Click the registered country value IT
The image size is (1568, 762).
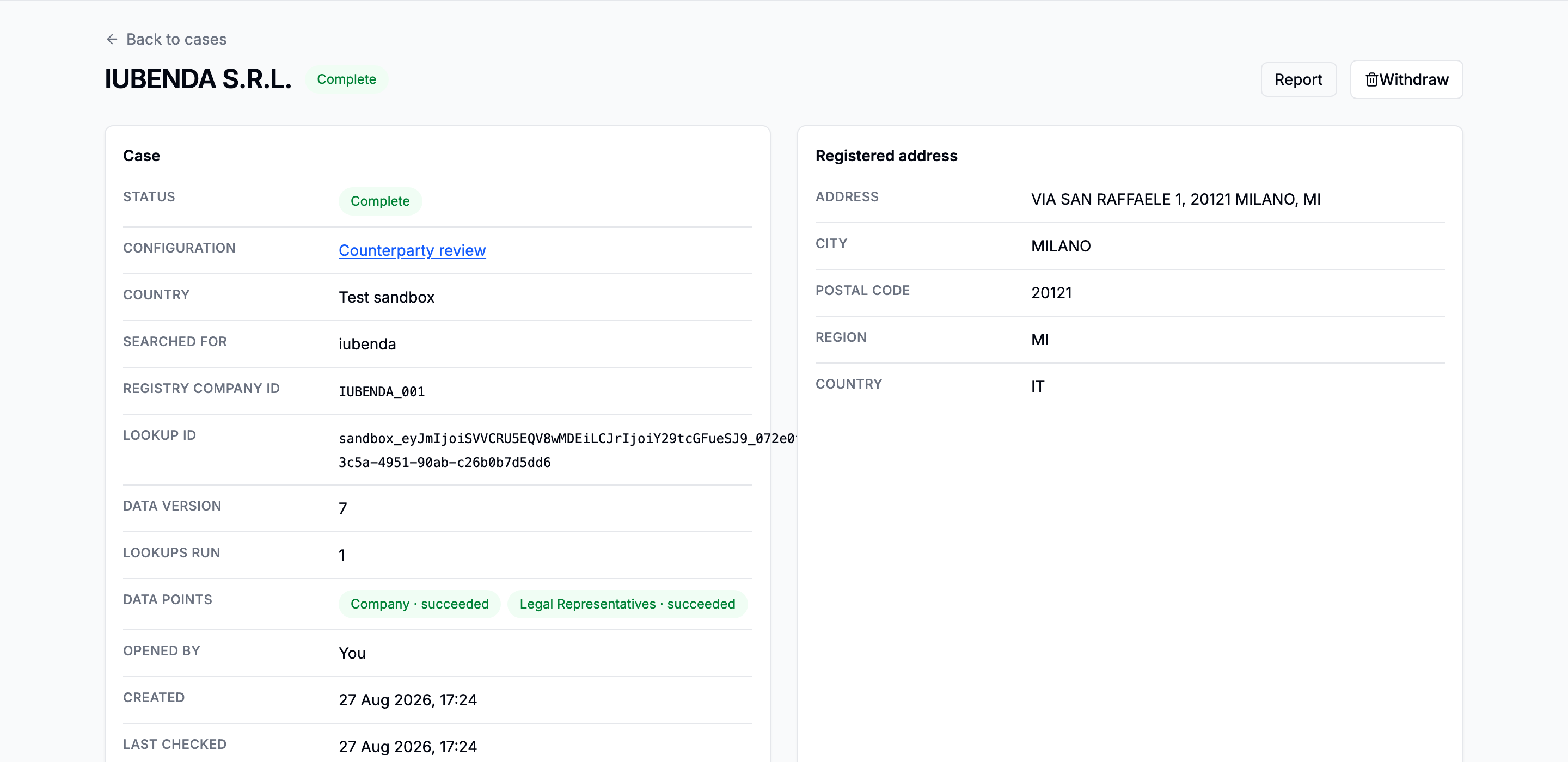[1037, 387]
